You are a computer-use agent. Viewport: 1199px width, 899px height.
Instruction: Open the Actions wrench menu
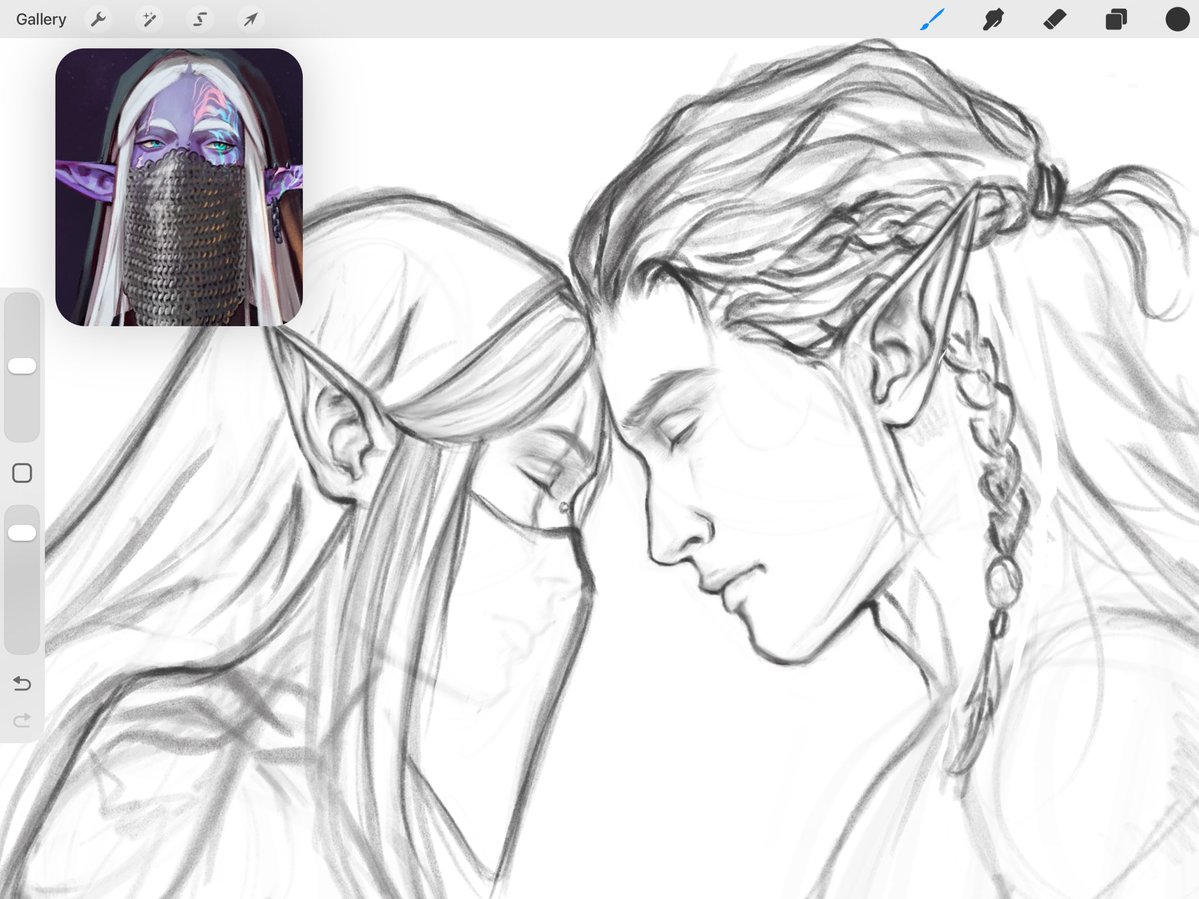coord(98,19)
